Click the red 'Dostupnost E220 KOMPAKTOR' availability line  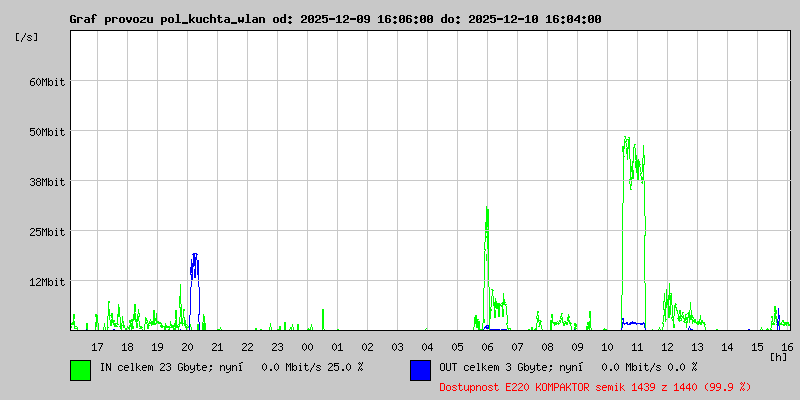point(595,387)
